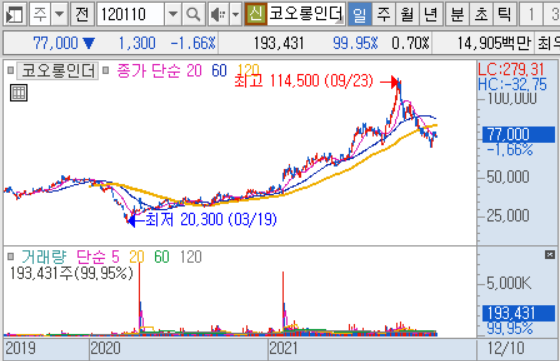Click the stock code field 120110
This screenshot has height=361, width=560.
click(131, 15)
